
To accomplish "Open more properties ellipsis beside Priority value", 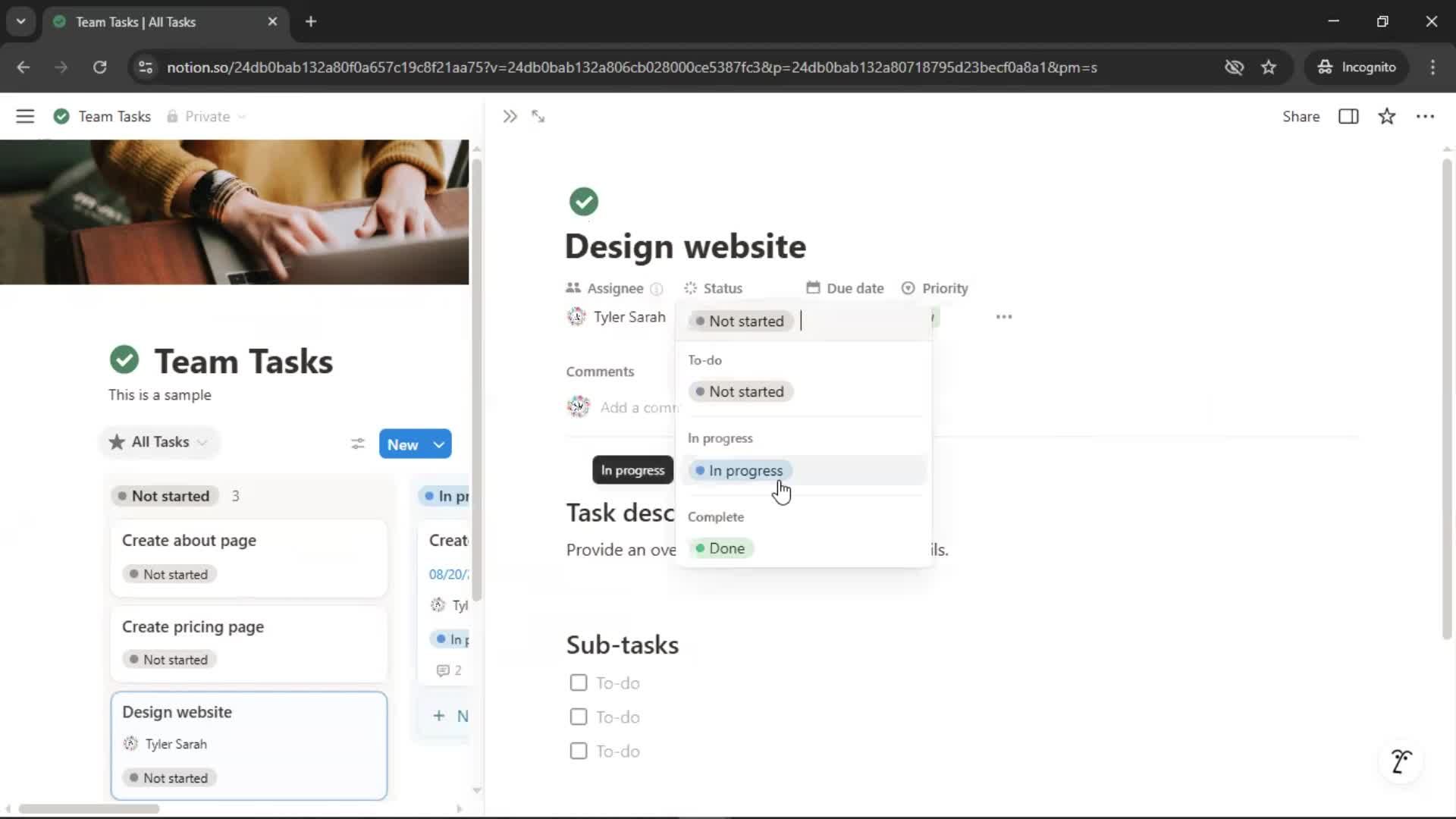I will click(x=1004, y=317).
